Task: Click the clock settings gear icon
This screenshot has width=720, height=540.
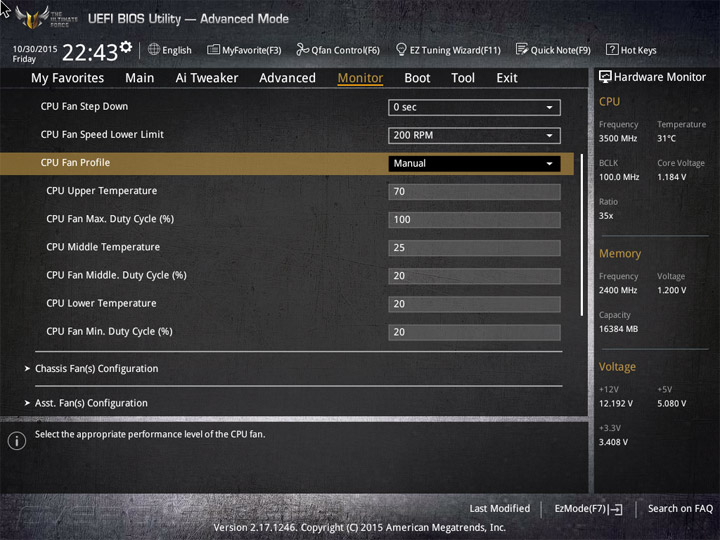Action: (x=126, y=46)
